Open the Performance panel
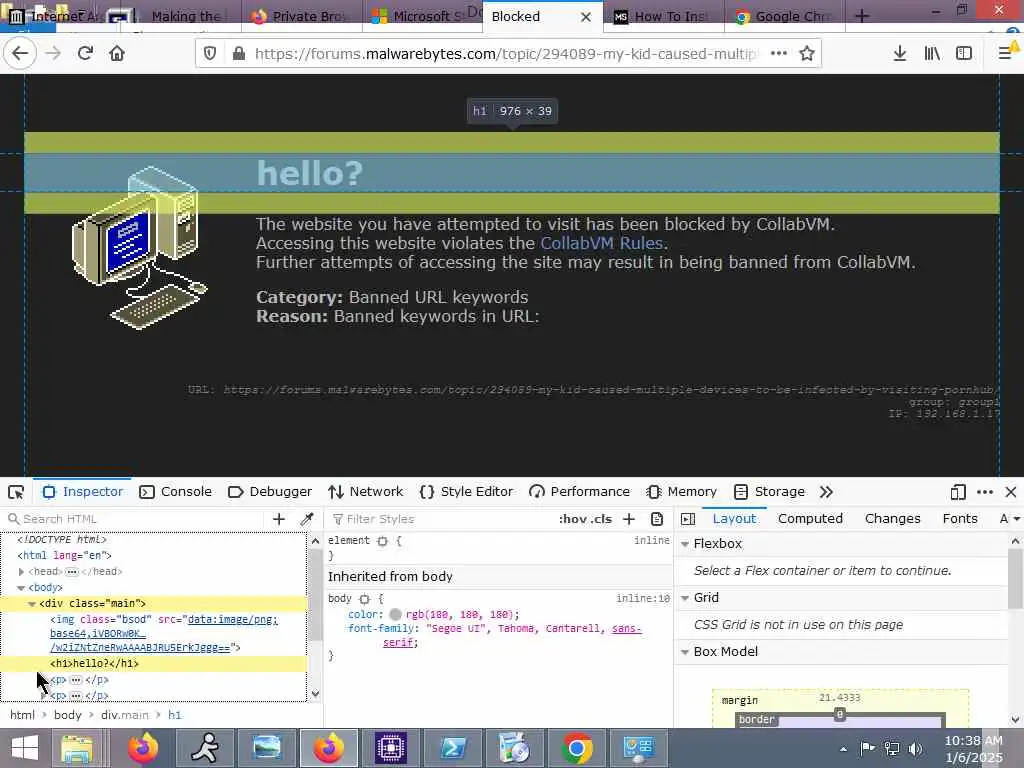 coord(579,492)
